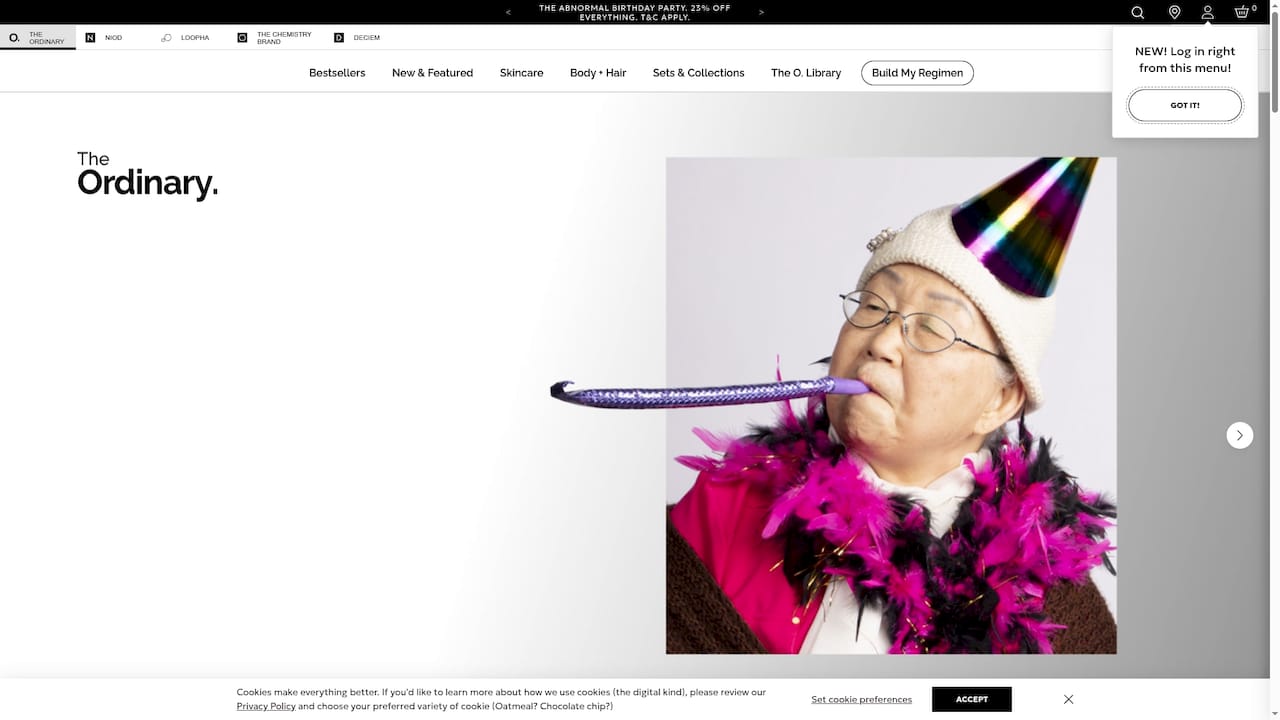Viewport: 1280px width, 720px height.
Task: Show next slide with carousel arrow
Action: click(x=1239, y=435)
